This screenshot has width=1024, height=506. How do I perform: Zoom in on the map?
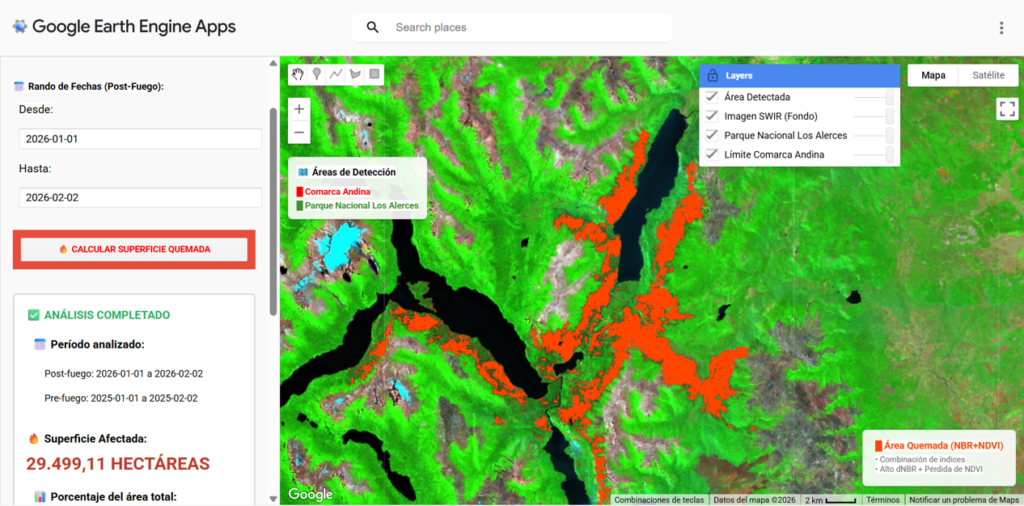(299, 109)
